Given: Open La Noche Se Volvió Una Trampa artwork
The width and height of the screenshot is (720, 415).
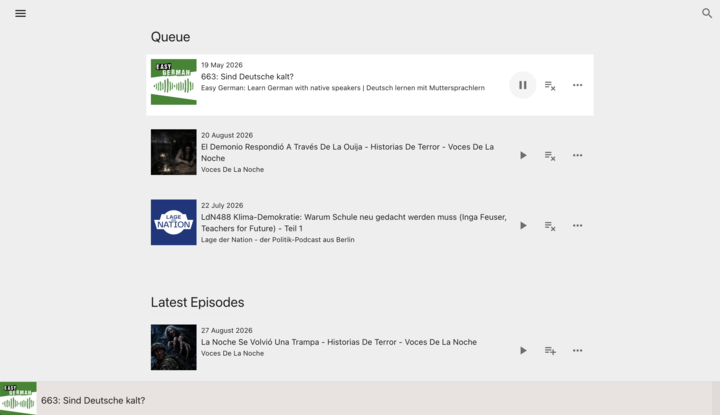Looking at the screenshot, I should click(x=174, y=347).
